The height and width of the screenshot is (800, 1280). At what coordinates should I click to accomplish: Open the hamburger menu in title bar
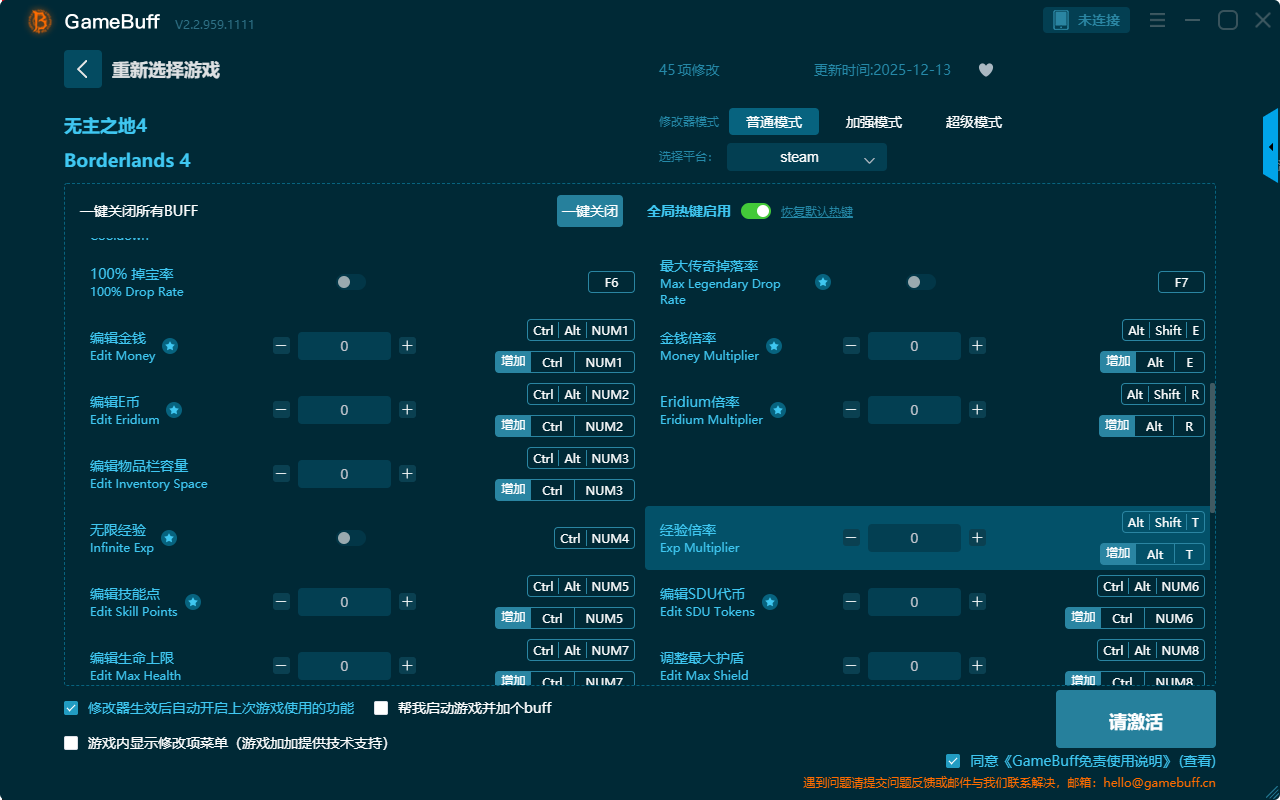pyautogui.click(x=1157, y=20)
